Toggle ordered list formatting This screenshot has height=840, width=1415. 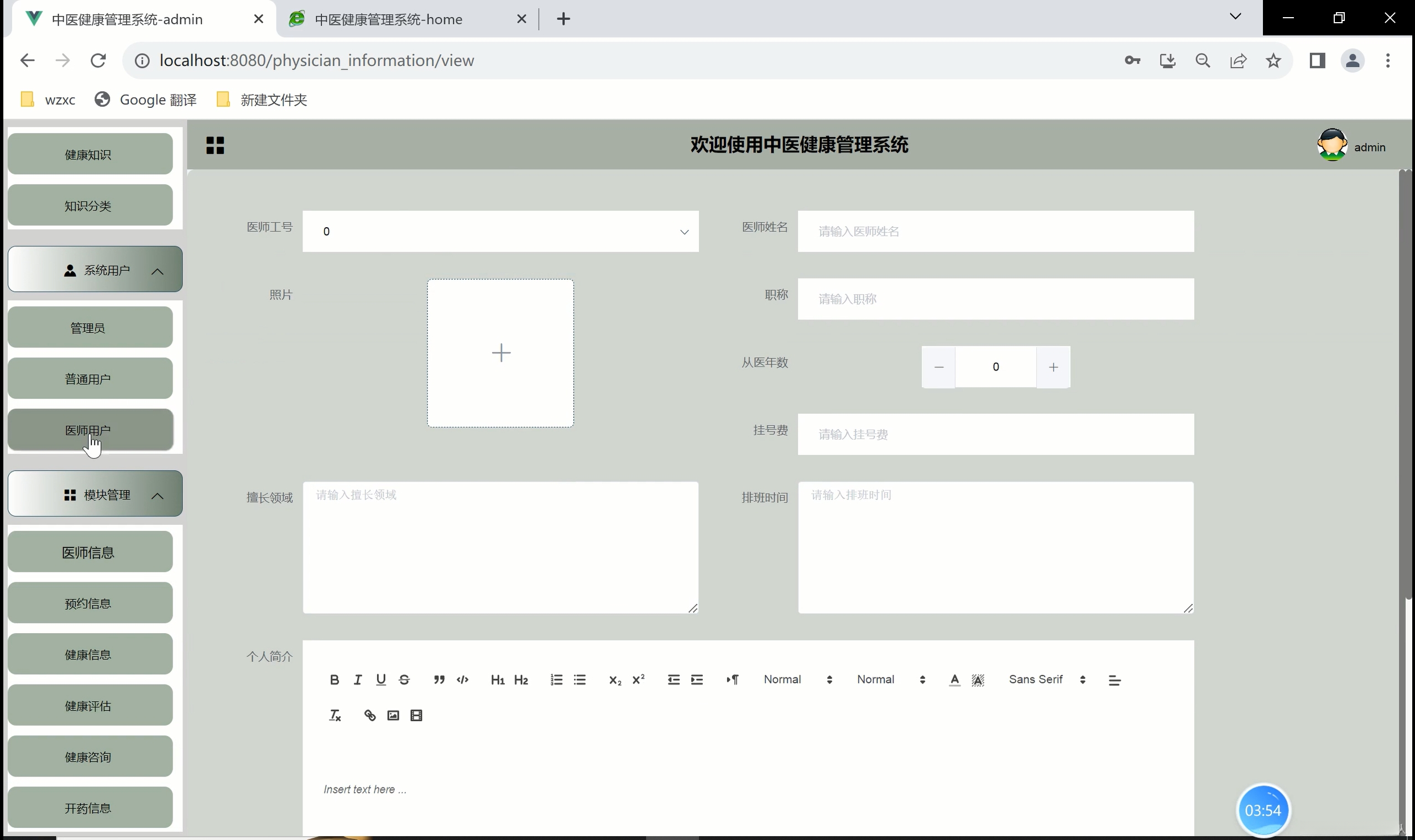pyautogui.click(x=556, y=680)
